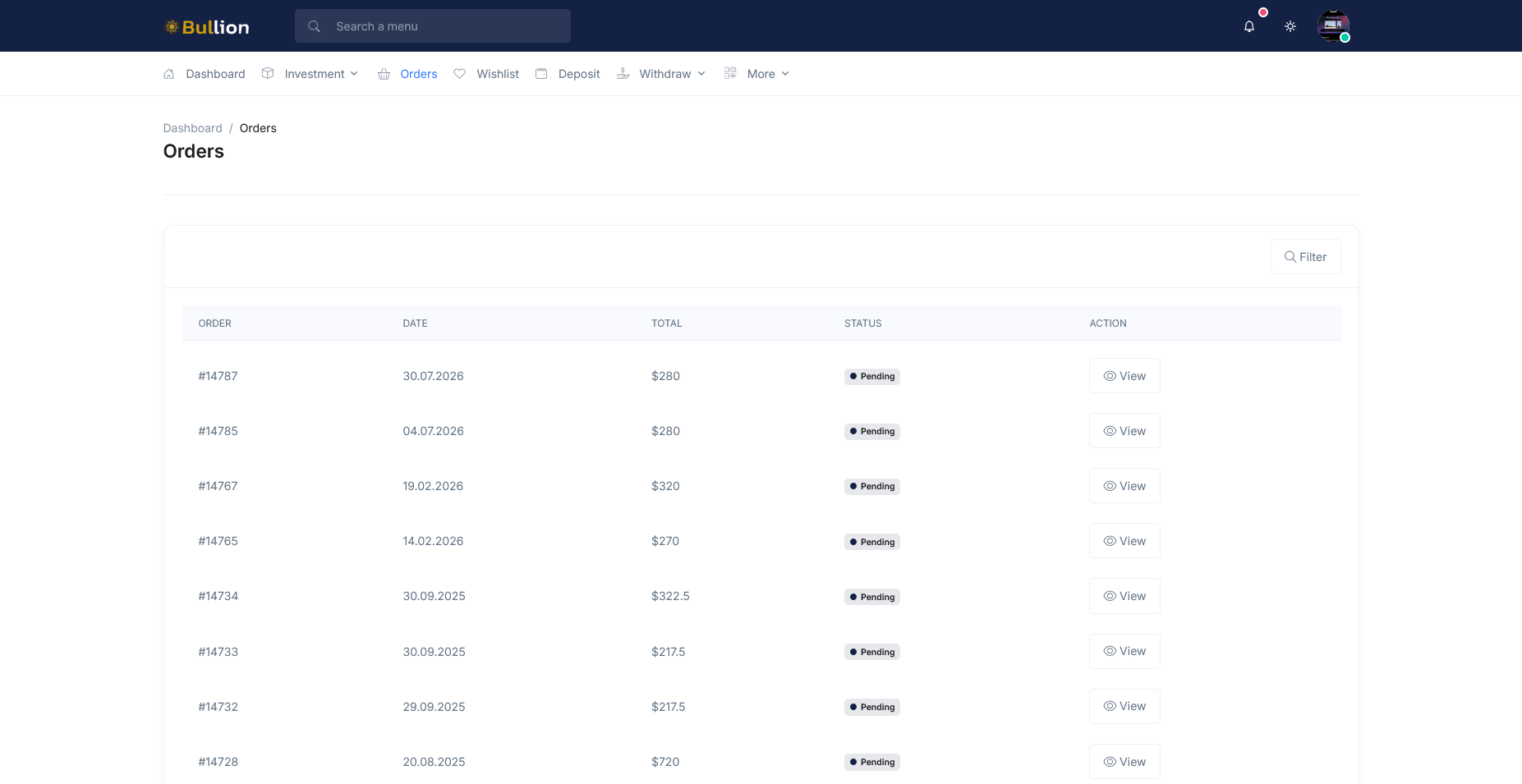Go to Dashboard in the navigation

pyautogui.click(x=215, y=74)
